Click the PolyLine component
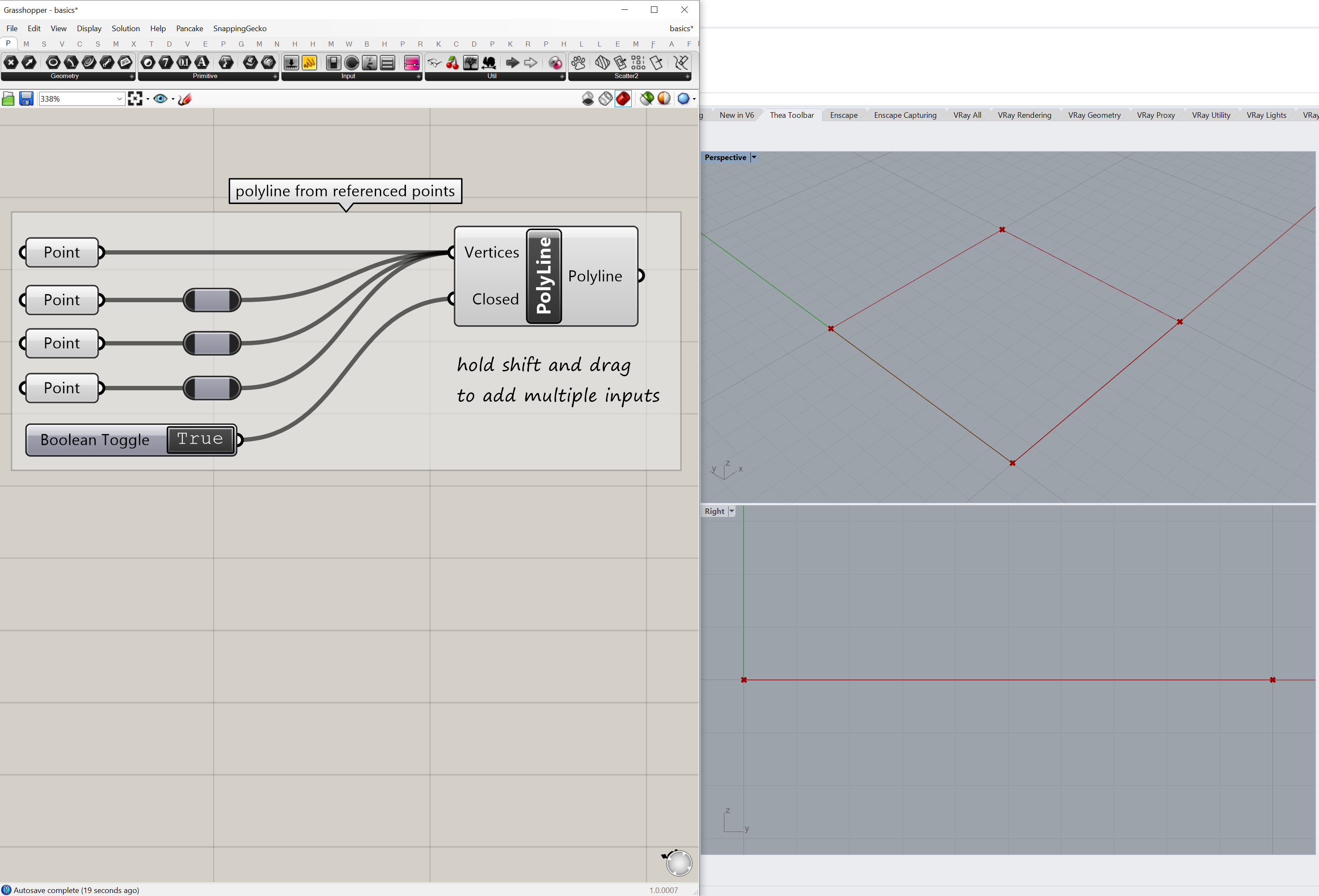The height and width of the screenshot is (896, 1319). pos(544,276)
